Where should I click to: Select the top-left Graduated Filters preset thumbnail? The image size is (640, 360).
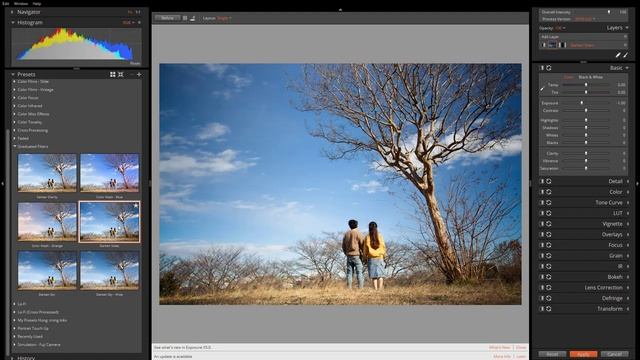(47, 173)
